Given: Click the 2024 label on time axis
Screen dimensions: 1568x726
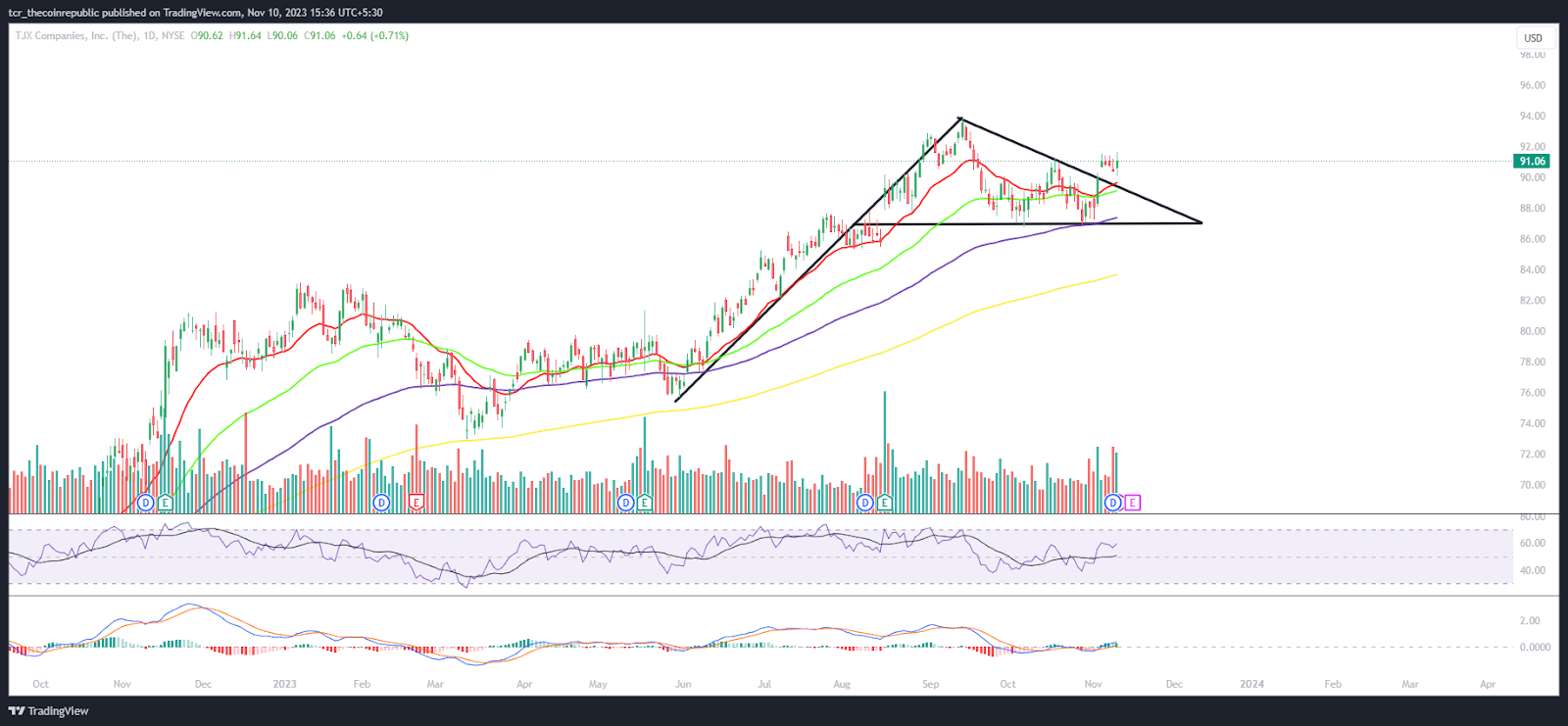Looking at the screenshot, I should pos(1251,684).
